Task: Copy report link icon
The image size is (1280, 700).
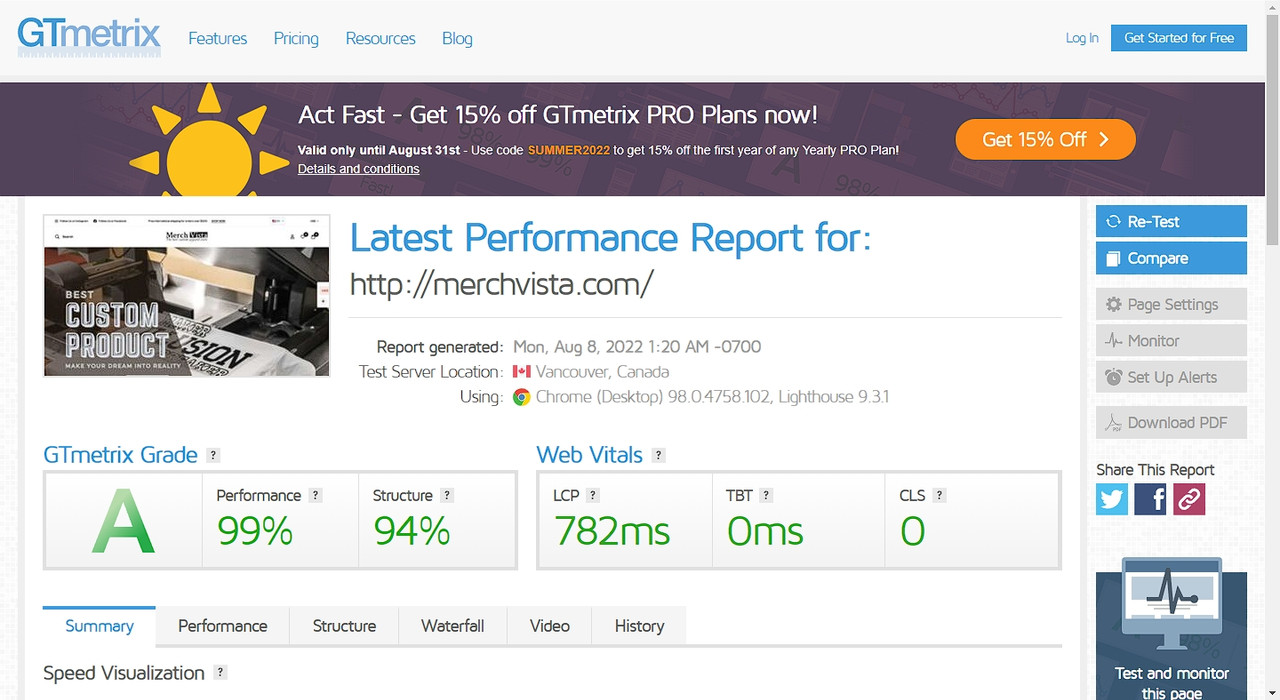Action: pyautogui.click(x=1189, y=498)
